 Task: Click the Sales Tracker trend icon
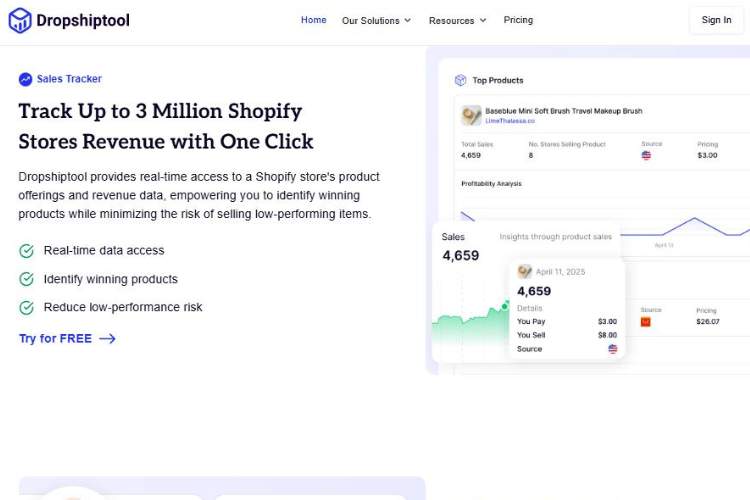[x=25, y=79]
